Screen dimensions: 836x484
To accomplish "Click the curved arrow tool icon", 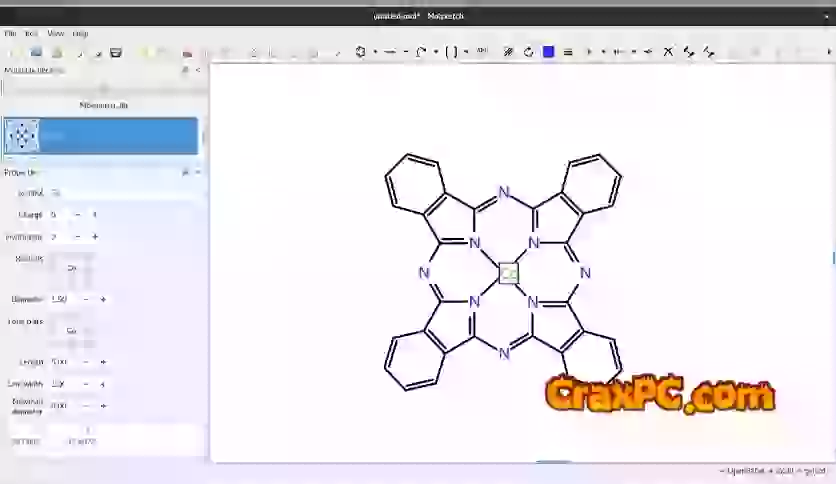I will coord(421,52).
